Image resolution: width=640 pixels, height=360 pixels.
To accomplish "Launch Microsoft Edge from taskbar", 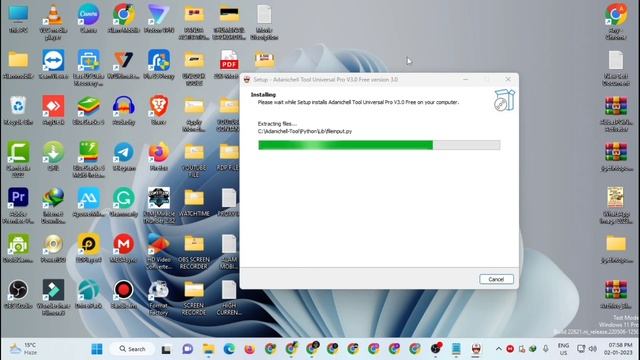I will coord(229,349).
